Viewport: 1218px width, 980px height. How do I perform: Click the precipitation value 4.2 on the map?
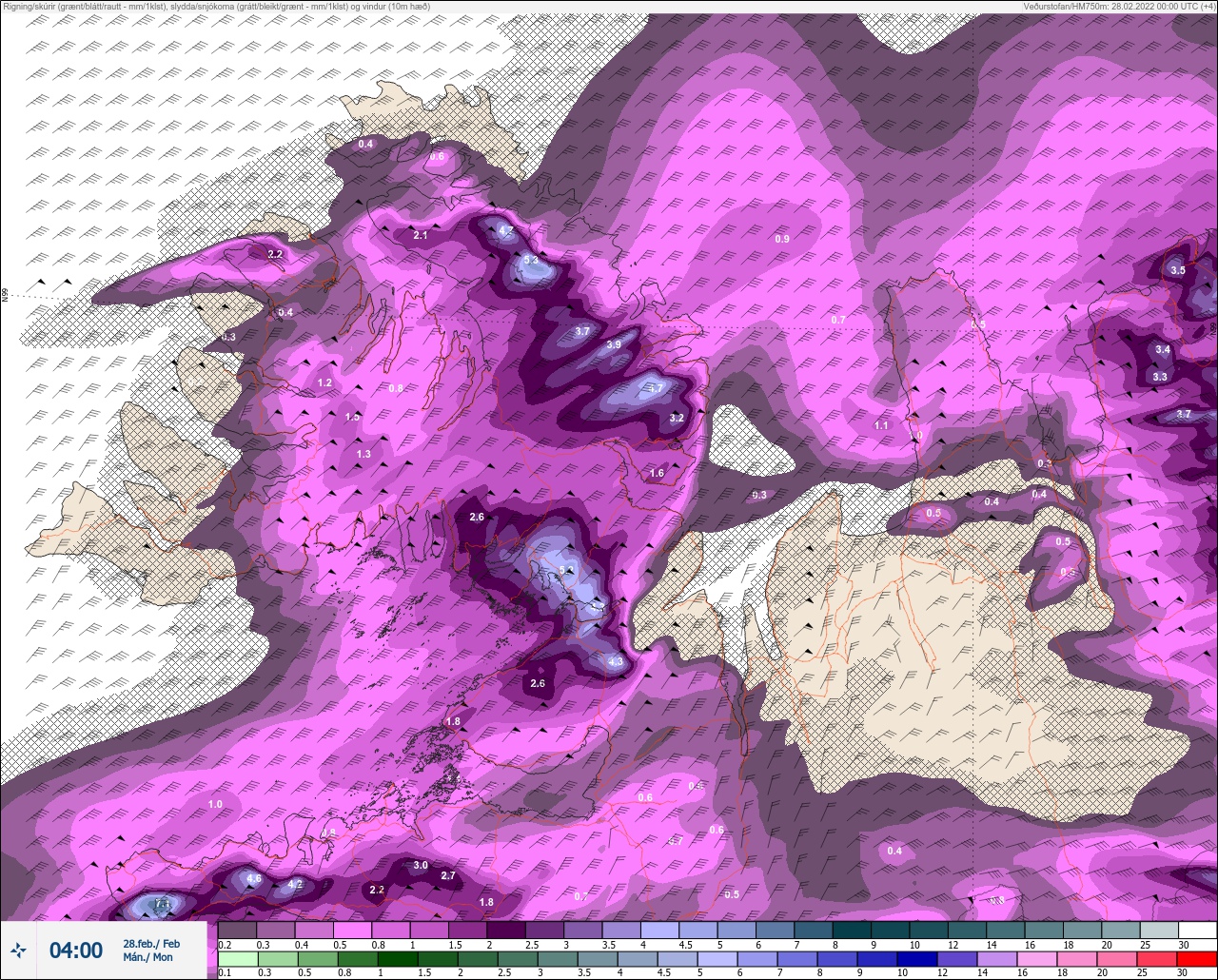[x=295, y=884]
